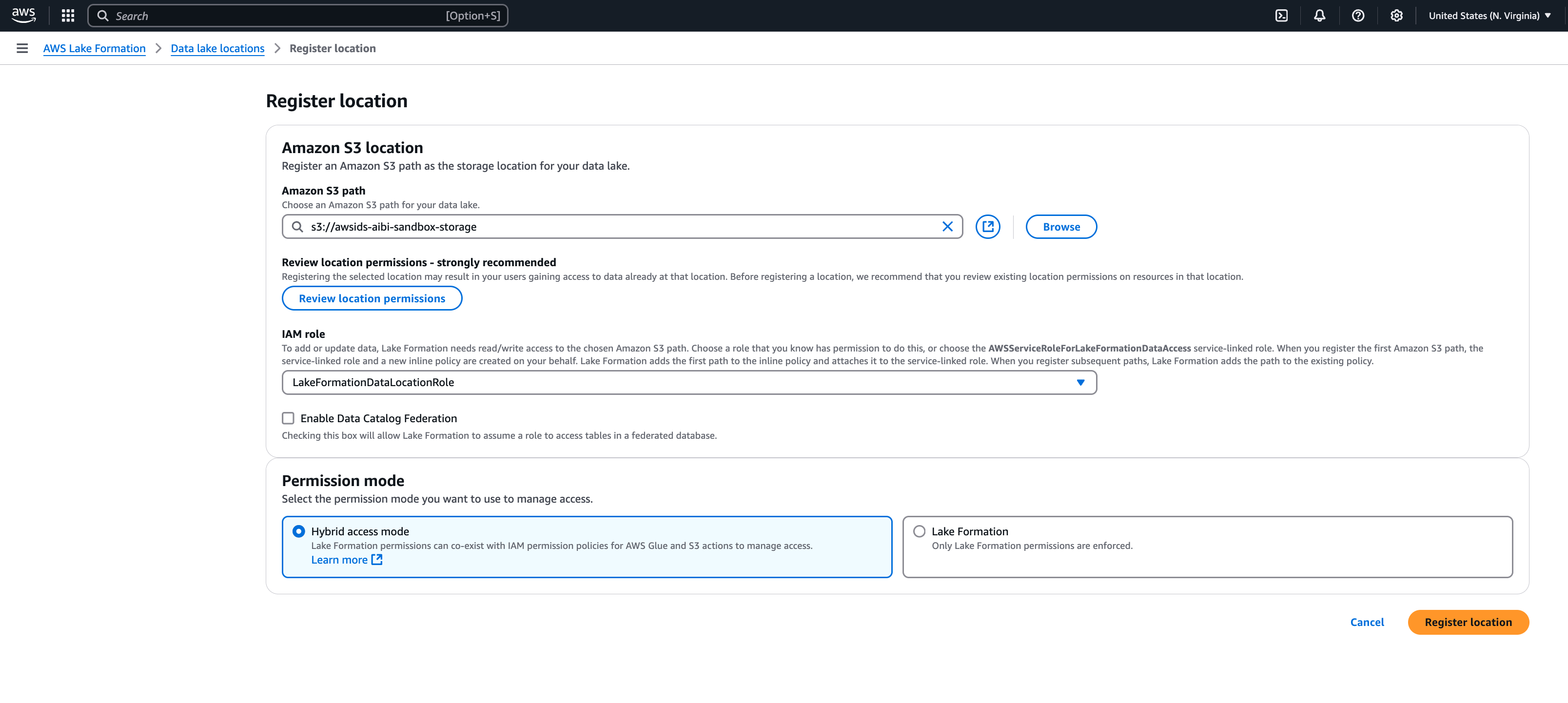Image resolution: width=1568 pixels, height=703 pixels.
Task: Click Review location permissions
Action: pyautogui.click(x=372, y=298)
